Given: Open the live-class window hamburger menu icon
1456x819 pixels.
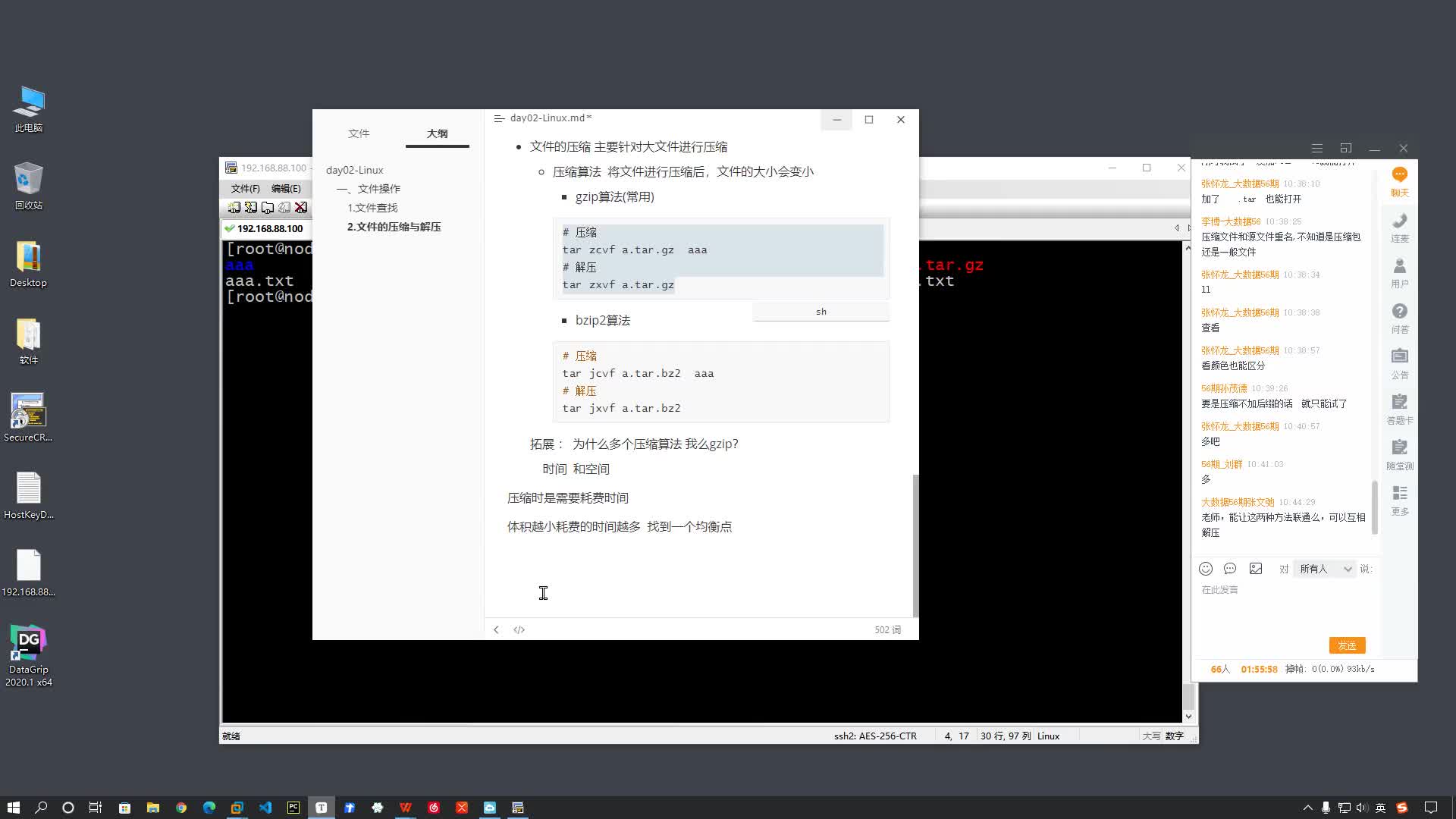Looking at the screenshot, I should point(1317,148).
